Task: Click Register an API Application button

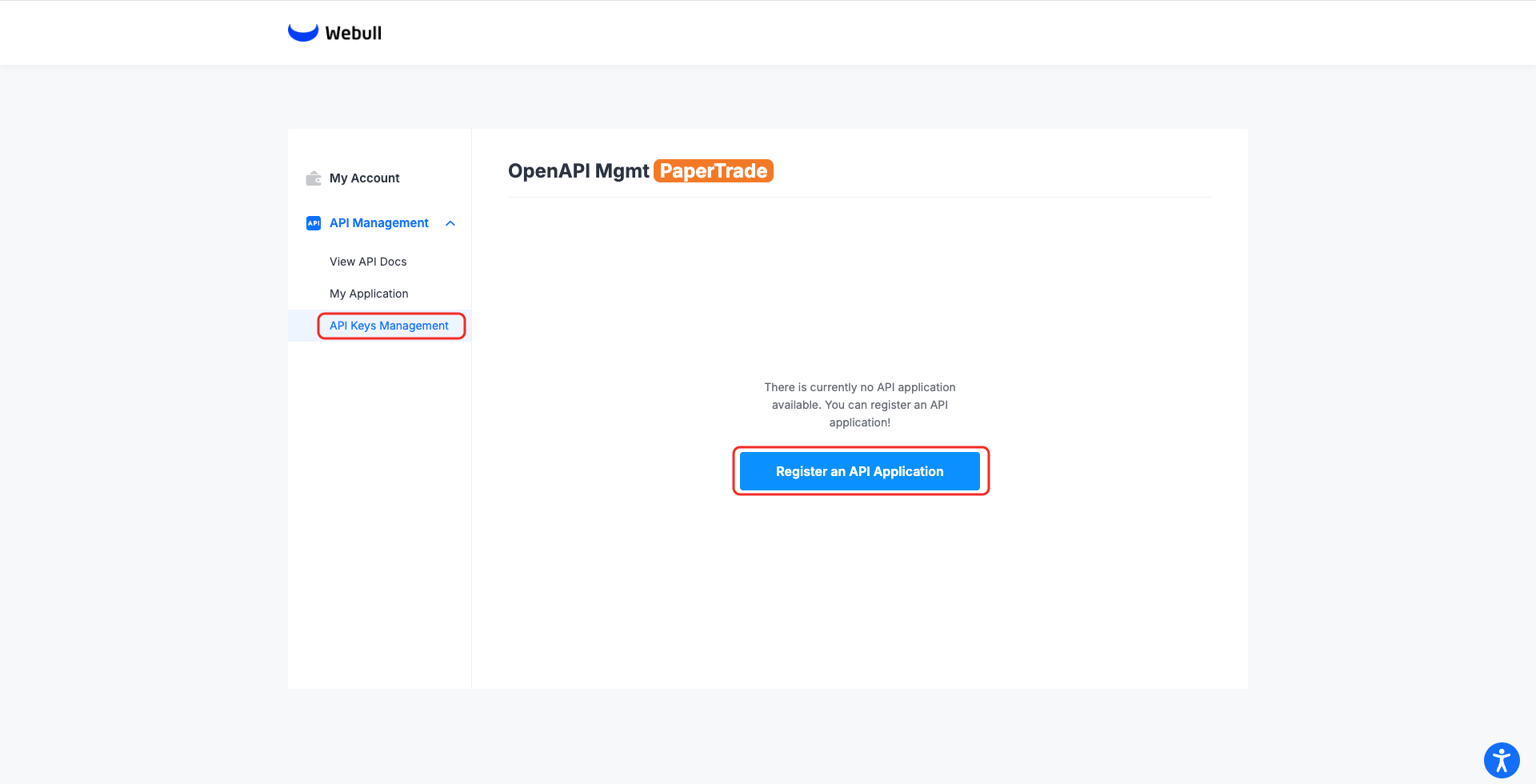Action: click(x=860, y=471)
